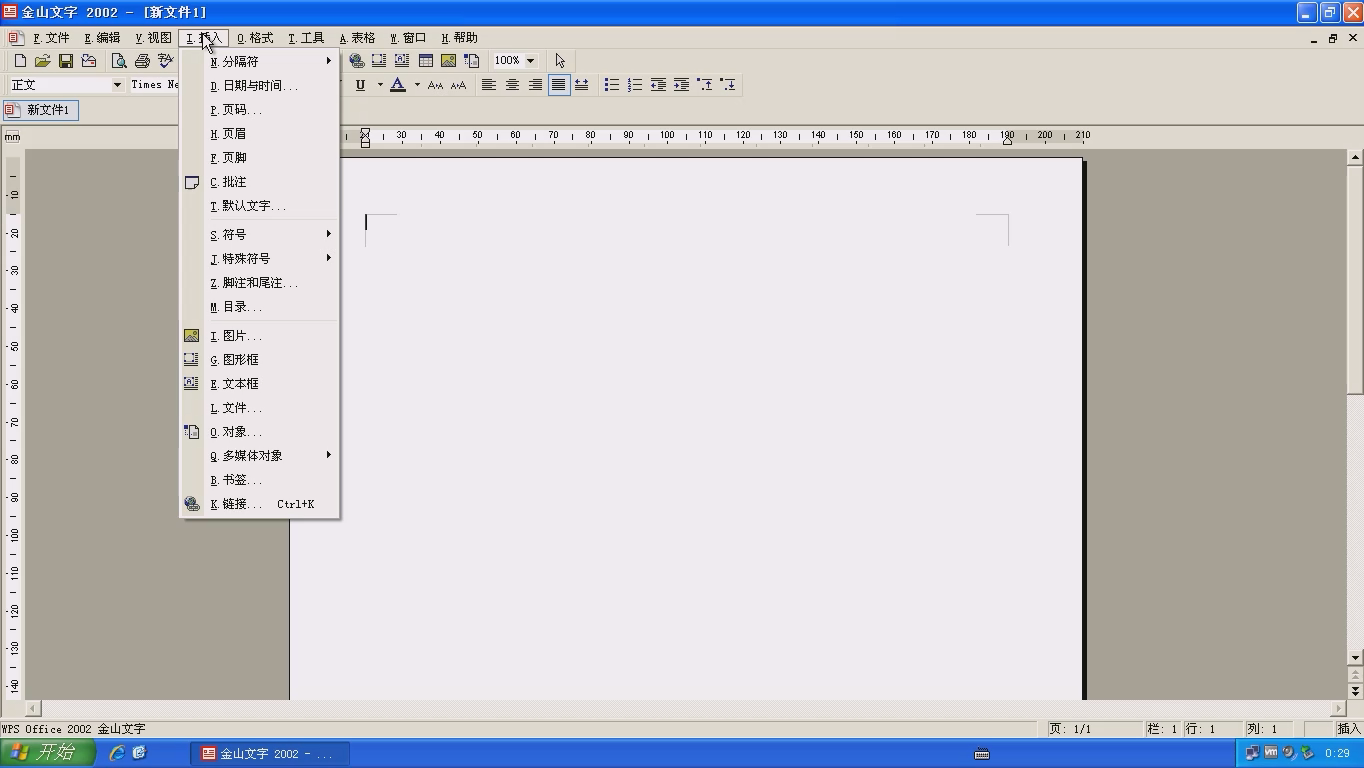
Task: Decrease the paragraph indent
Action: point(658,85)
